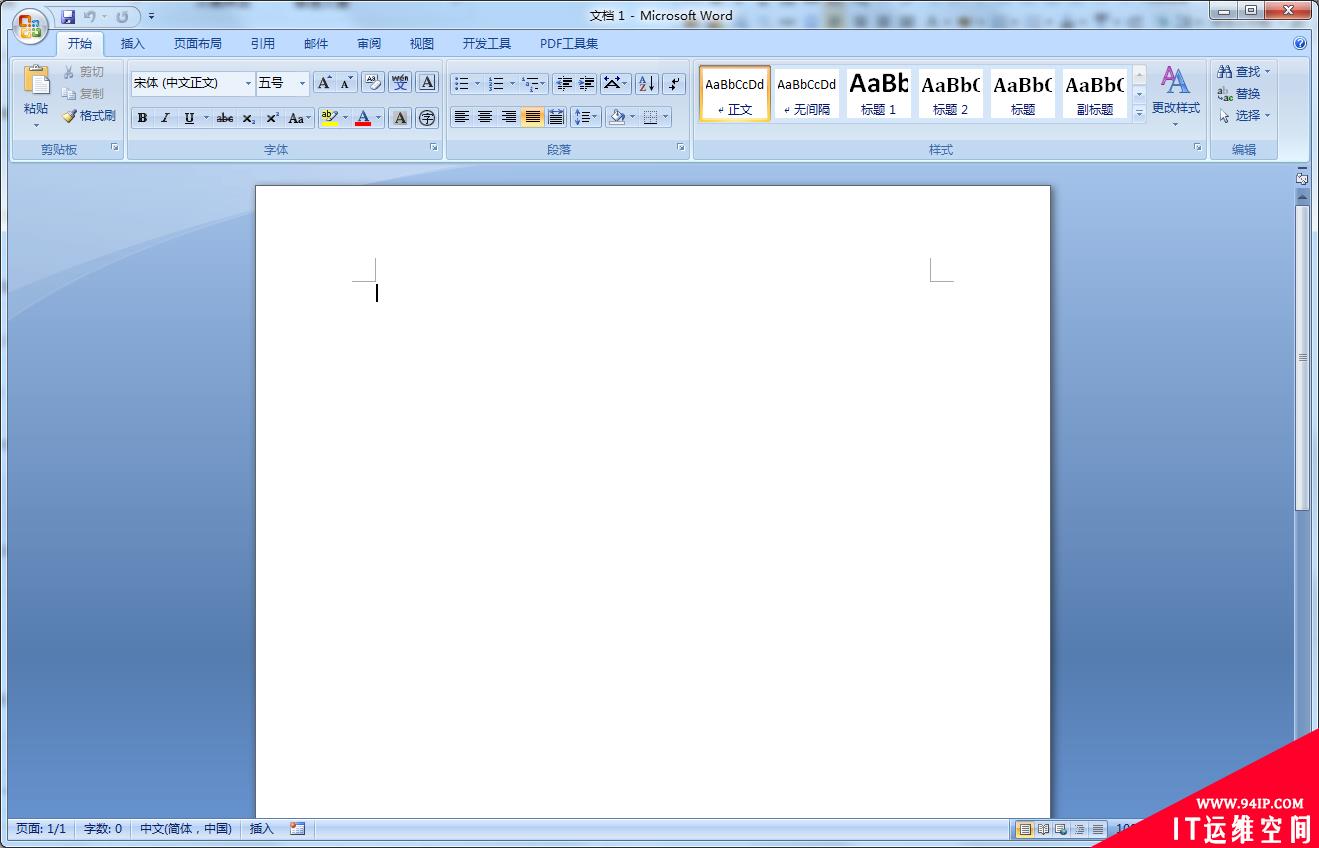Screen dimensions: 1319x848
Task: Click the Save icon in Quick Access
Action: click(x=68, y=17)
